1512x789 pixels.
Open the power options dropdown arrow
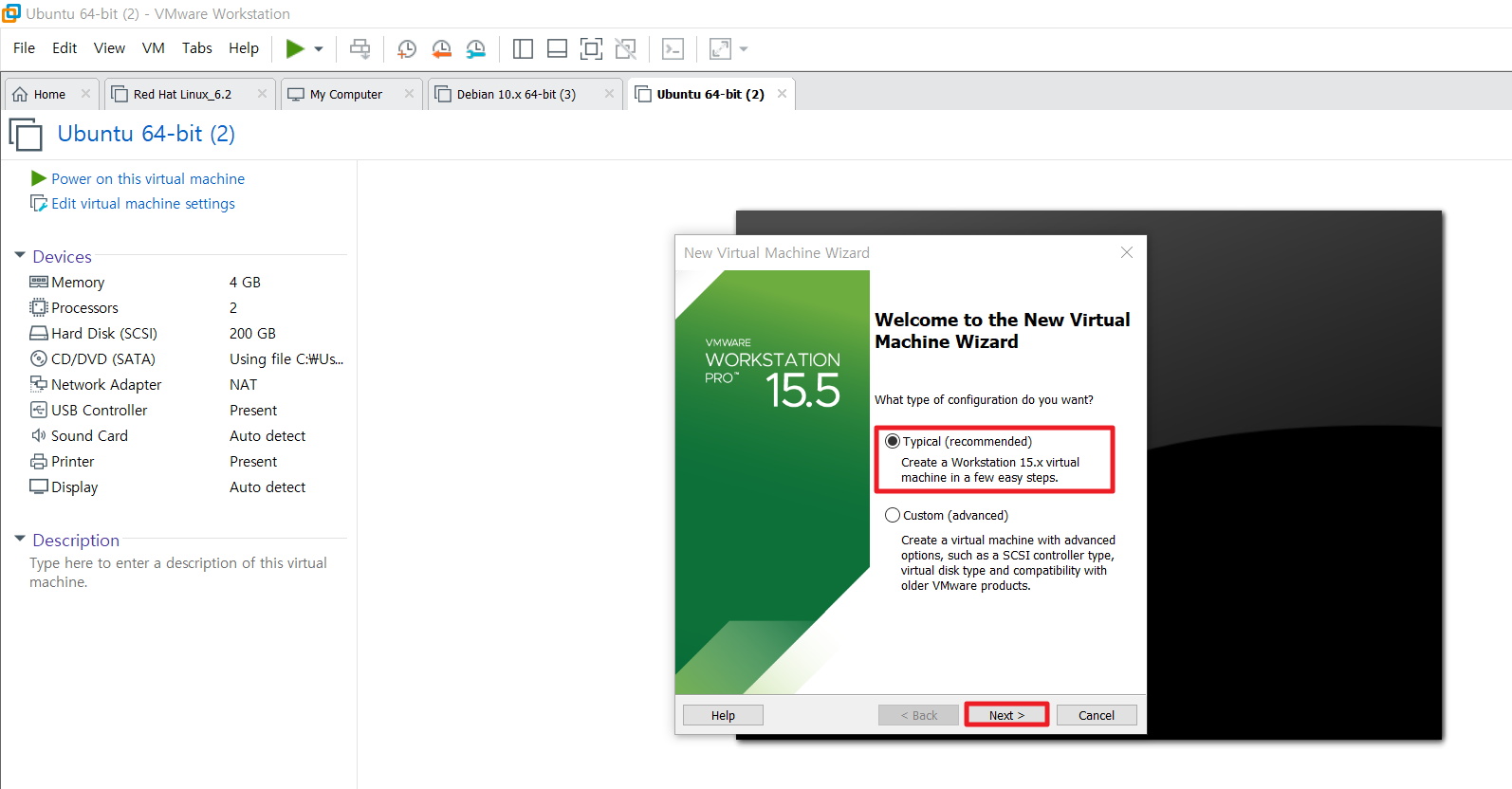click(x=319, y=49)
